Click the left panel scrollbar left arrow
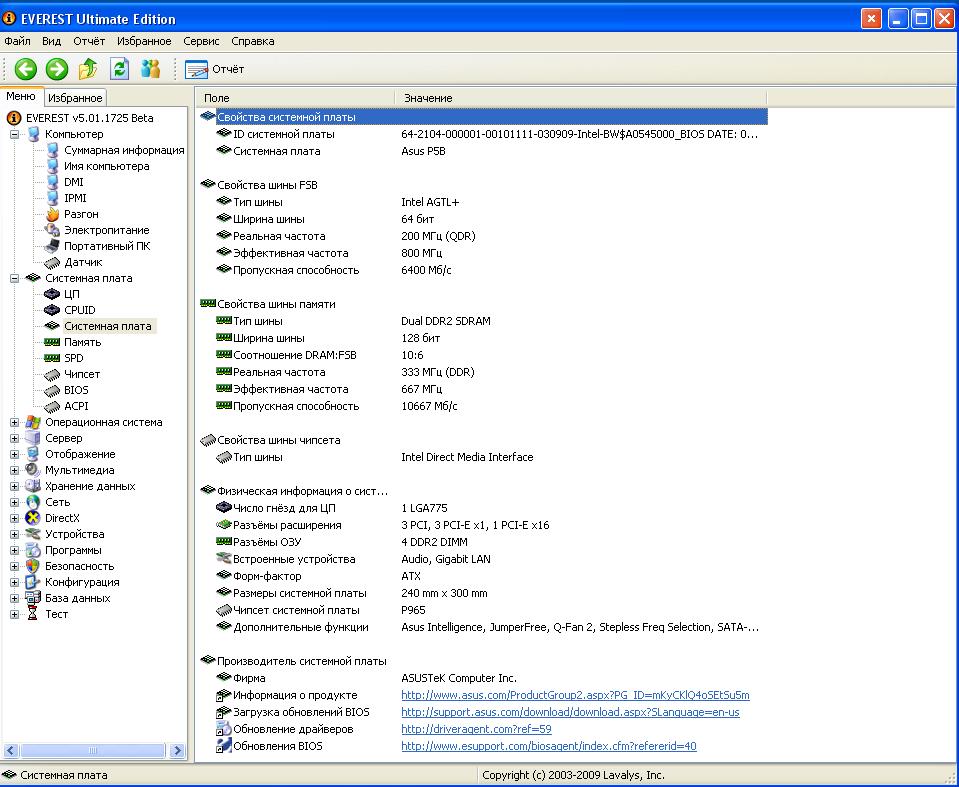The height and width of the screenshot is (787, 959). tap(11, 750)
